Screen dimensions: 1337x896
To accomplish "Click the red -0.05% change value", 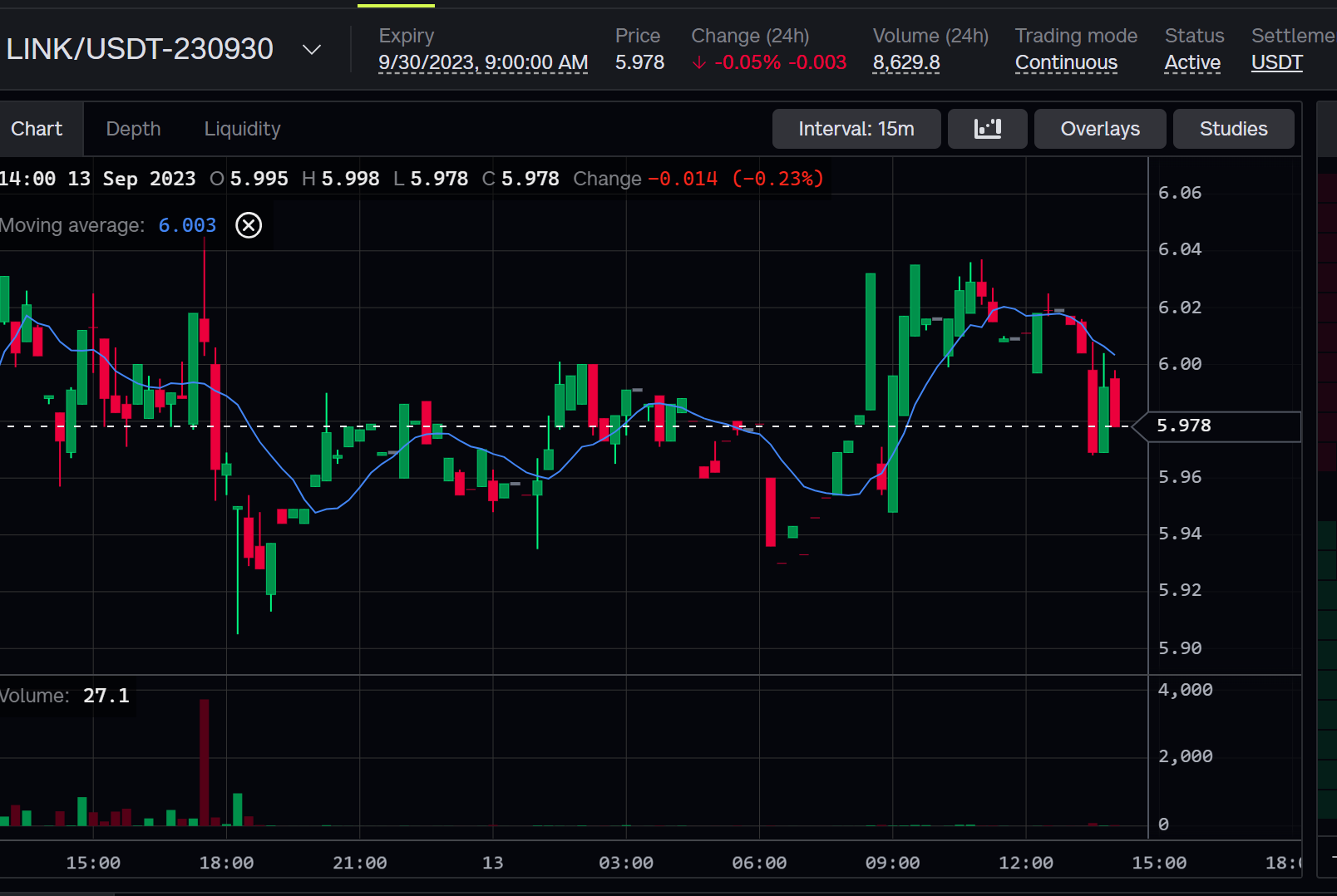I will click(747, 62).
